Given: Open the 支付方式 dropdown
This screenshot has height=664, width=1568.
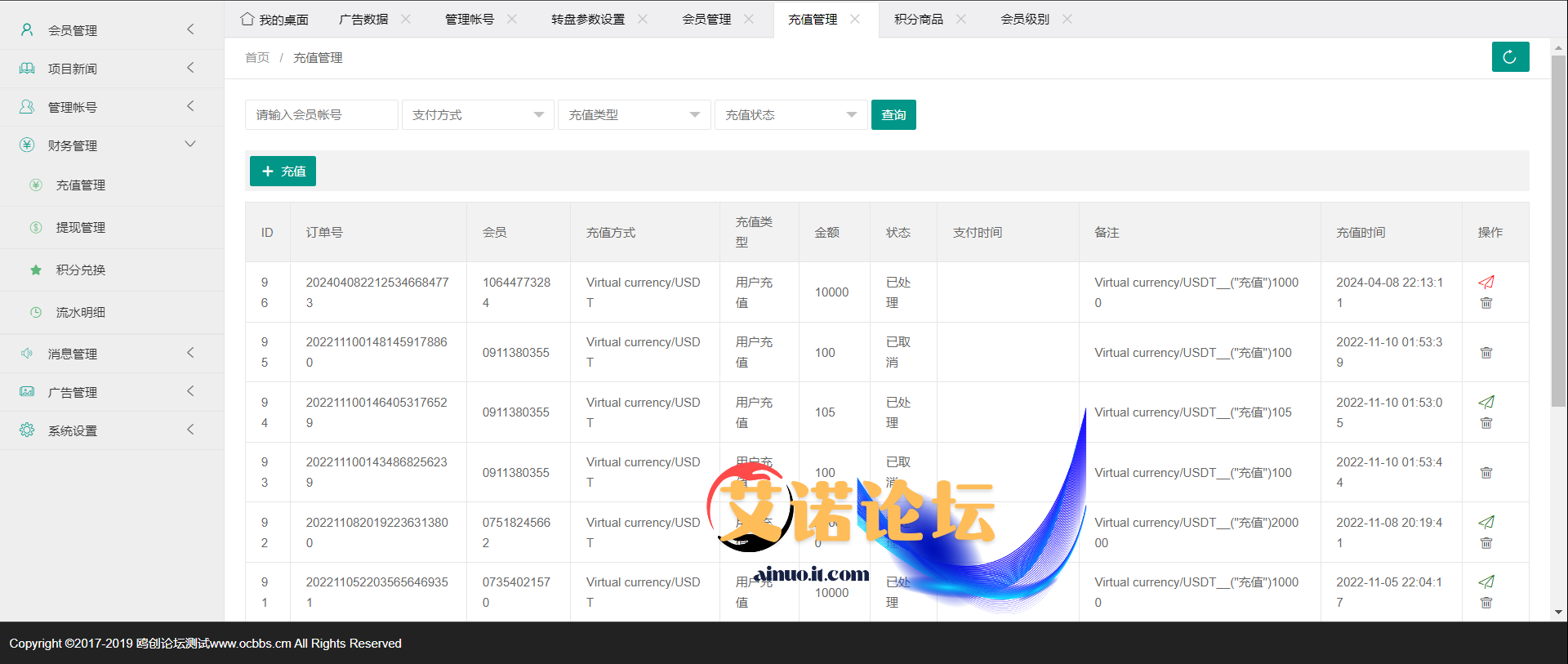Looking at the screenshot, I should click(478, 115).
